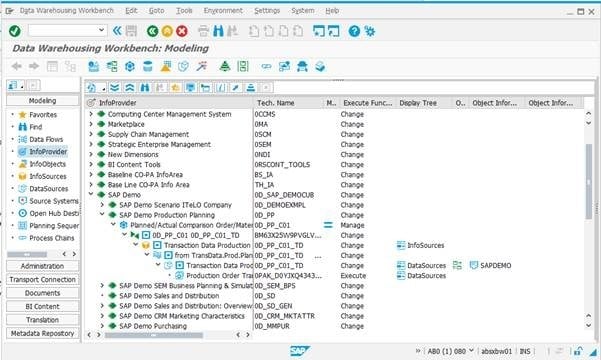Open the blue Help question mark icon
Viewport: 601px width, 360px height.
354,31
